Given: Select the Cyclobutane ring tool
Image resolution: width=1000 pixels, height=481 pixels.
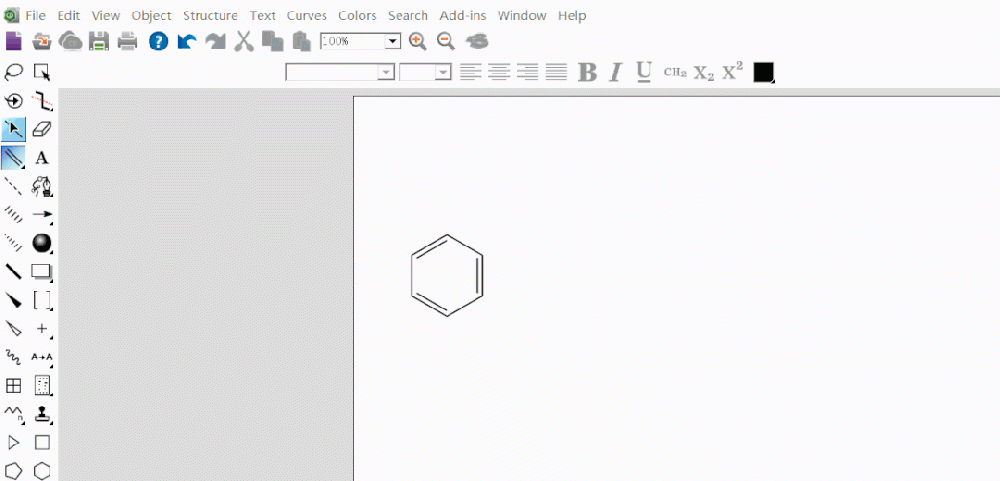Looking at the screenshot, I should point(42,442).
